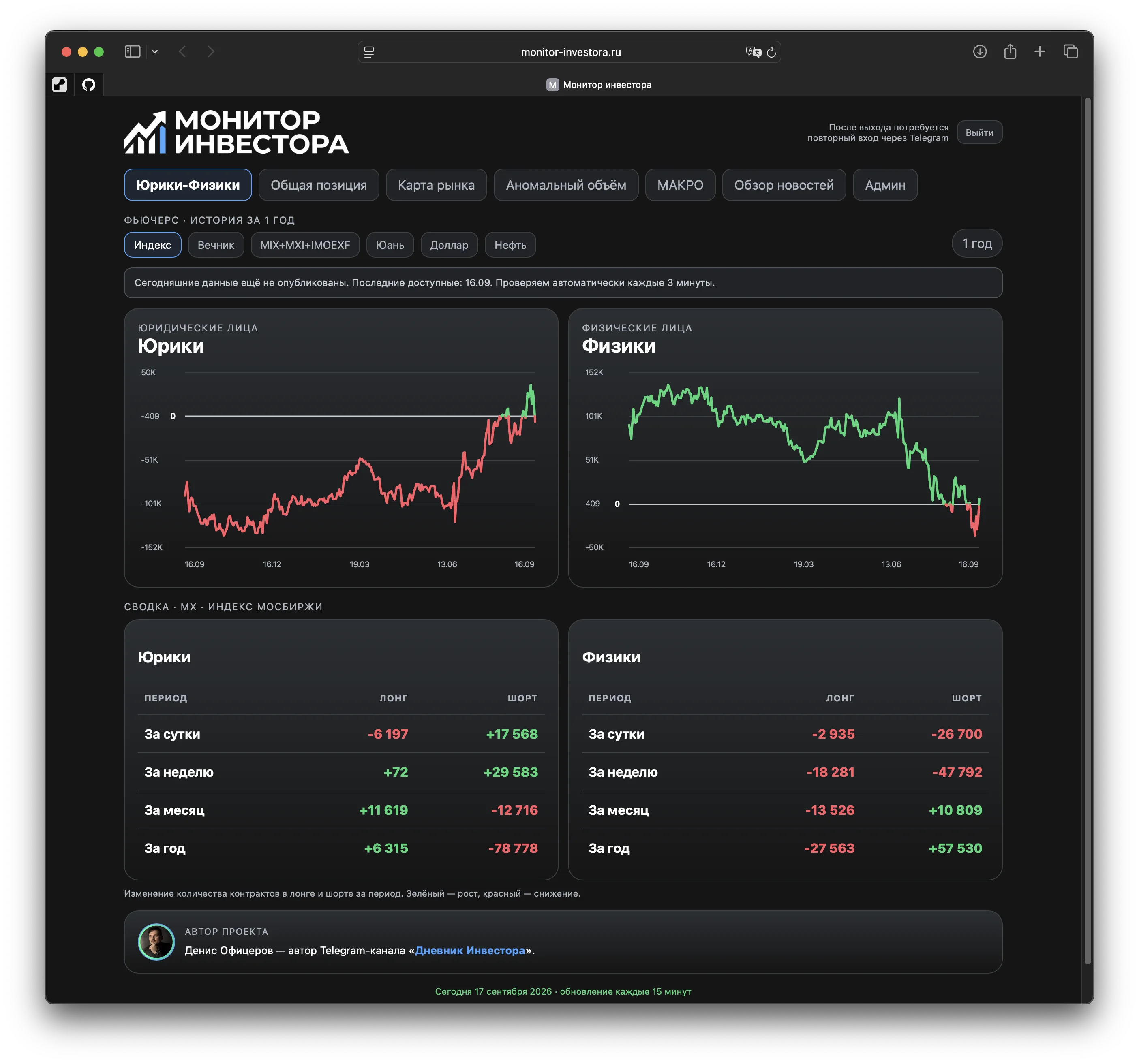The width and height of the screenshot is (1139, 1064).
Task: Click the project author avatar photo
Action: pyautogui.click(x=156, y=942)
